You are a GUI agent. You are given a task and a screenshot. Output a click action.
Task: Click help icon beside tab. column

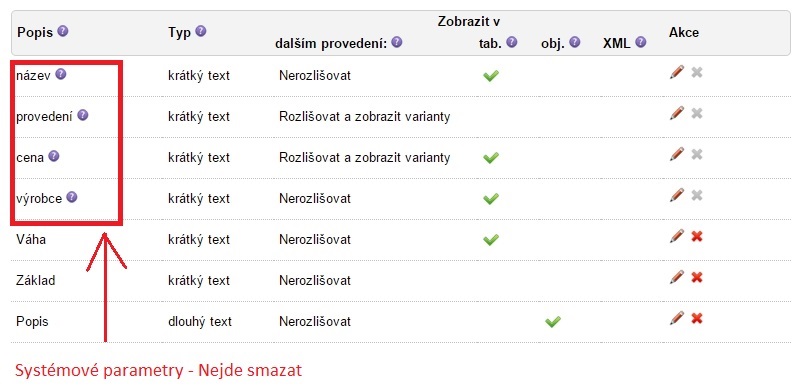tap(511, 43)
